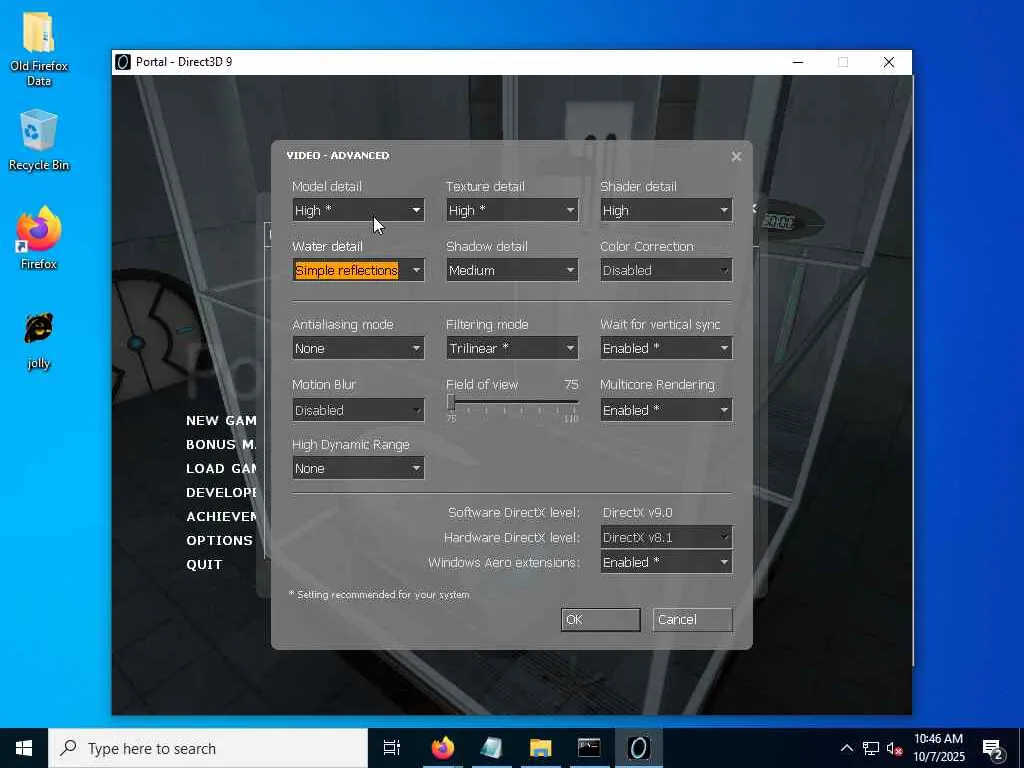Click the Field of view slider handle
1024x768 pixels.
pos(451,402)
